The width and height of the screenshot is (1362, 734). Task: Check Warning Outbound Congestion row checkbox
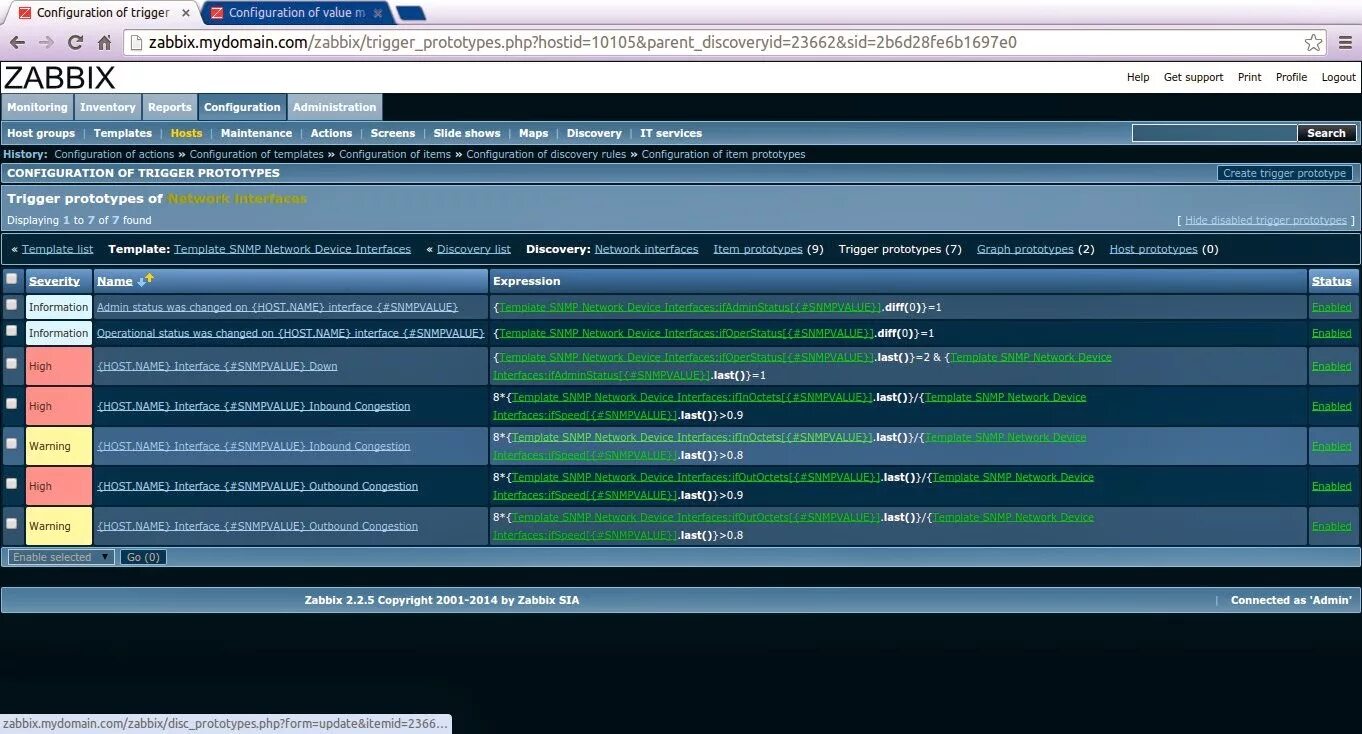coord(11,523)
